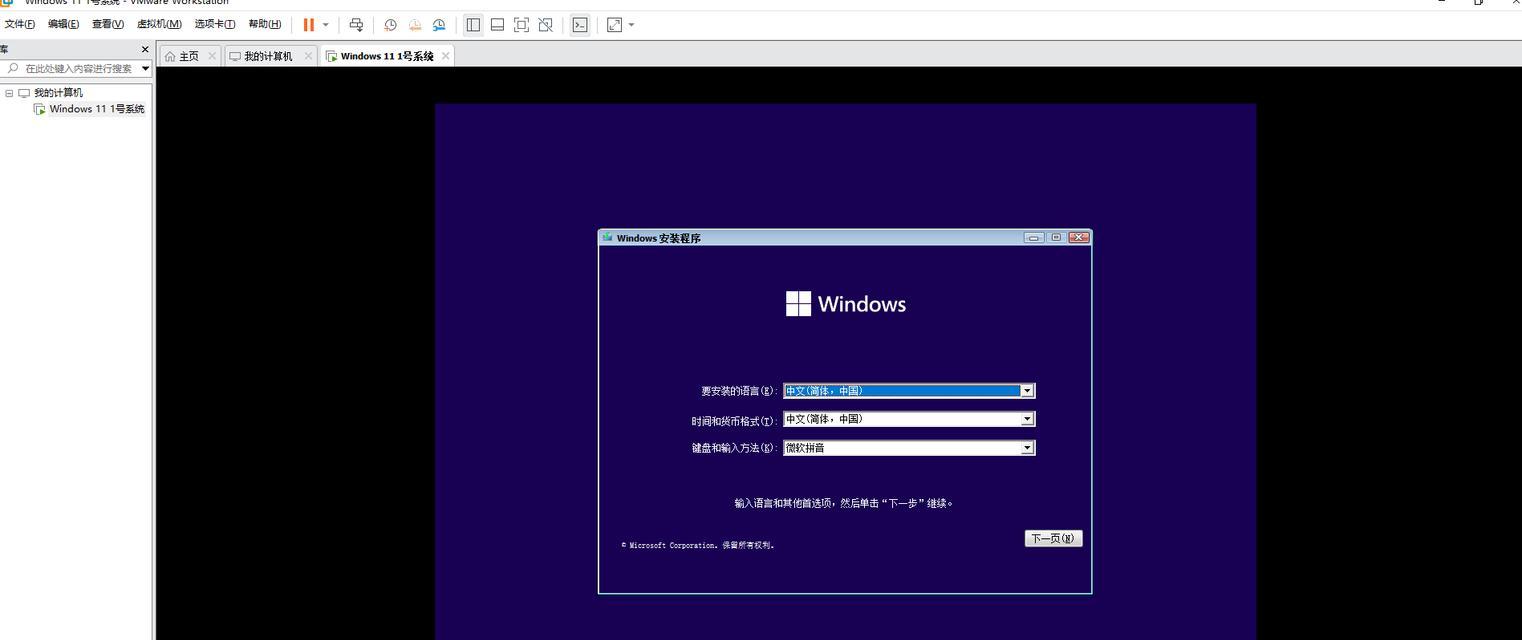This screenshot has height=640, width=1522.
Task: Open the 查看(V) menu
Action: click(108, 24)
